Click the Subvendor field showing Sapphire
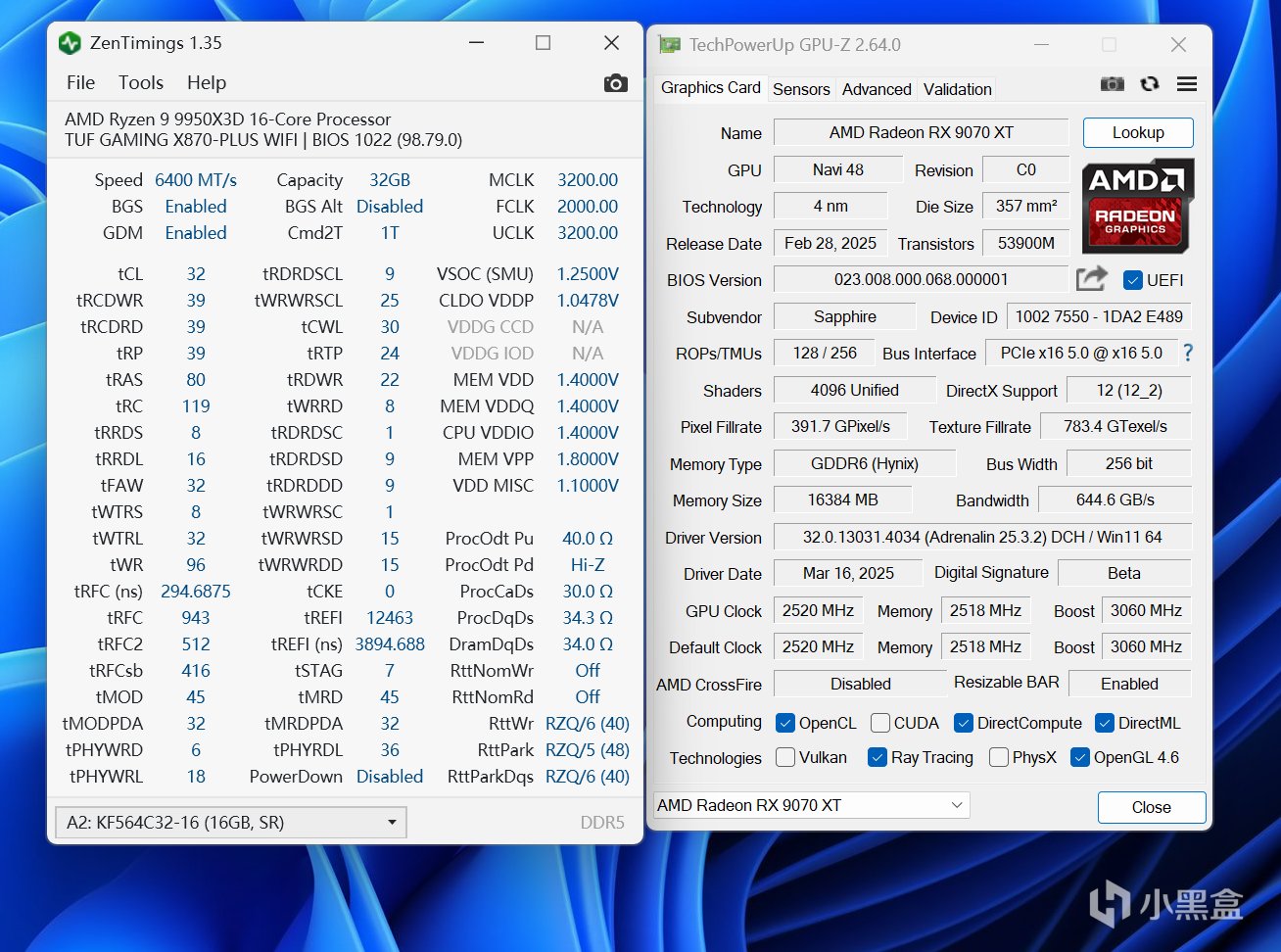Viewport: 1281px width, 952px height. pos(845,316)
